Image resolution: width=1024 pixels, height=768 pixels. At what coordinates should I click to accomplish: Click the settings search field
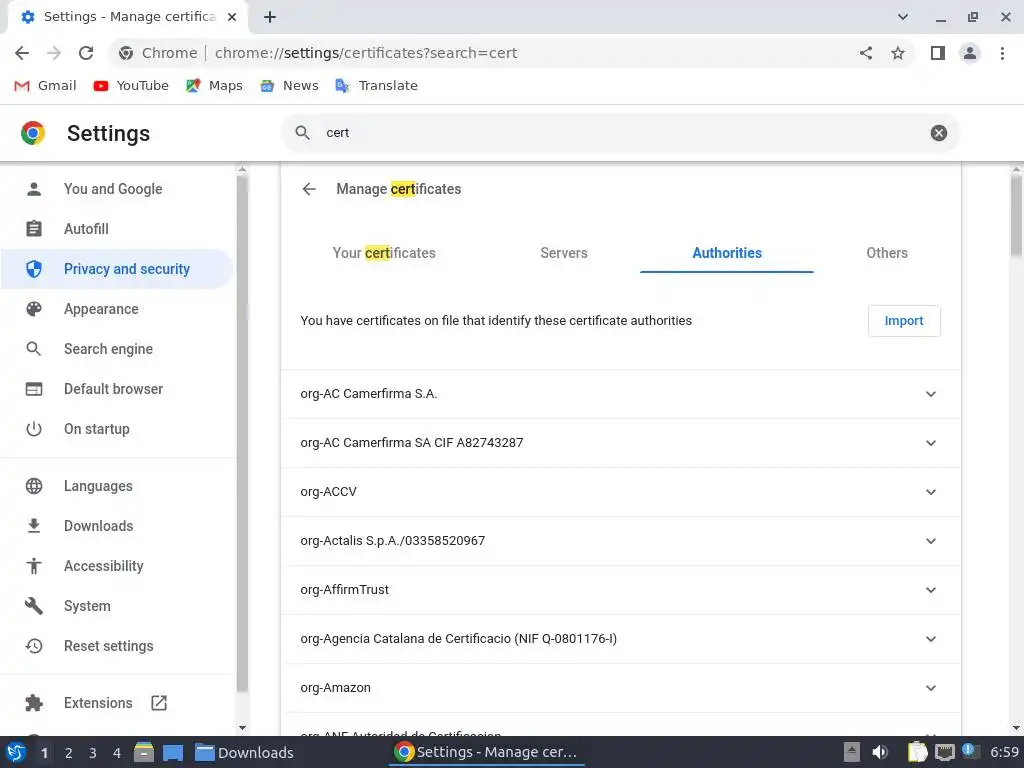pyautogui.click(x=620, y=133)
